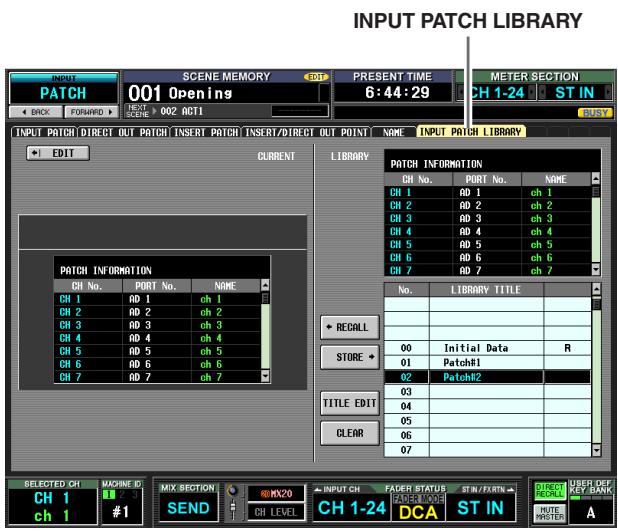This screenshot has width=618, height=531.
Task: Select empty library row 05
Action: (487, 421)
